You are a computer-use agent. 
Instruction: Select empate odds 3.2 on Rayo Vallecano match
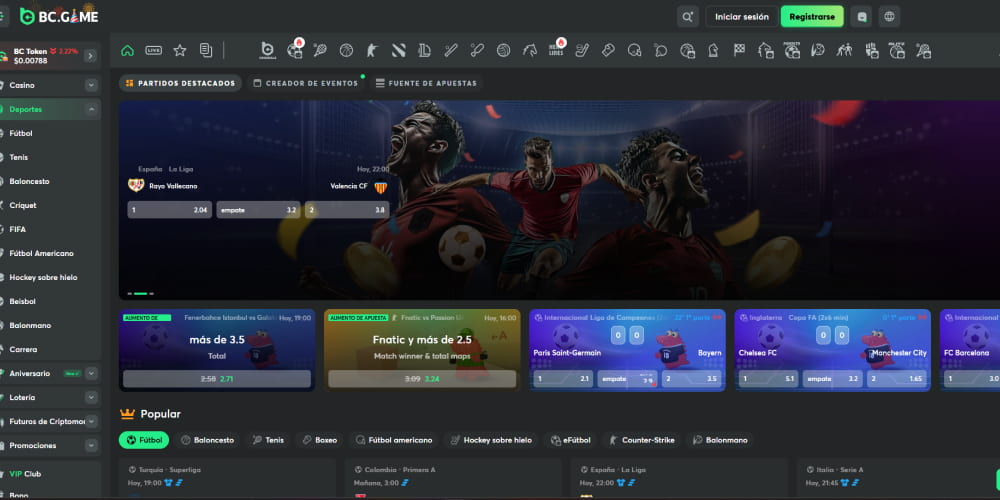coord(258,210)
